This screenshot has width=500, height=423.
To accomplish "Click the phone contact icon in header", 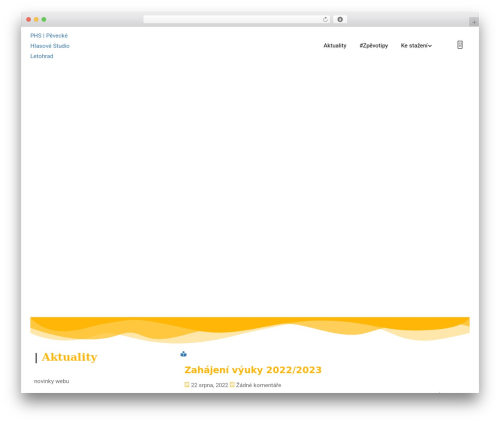I will [460, 45].
